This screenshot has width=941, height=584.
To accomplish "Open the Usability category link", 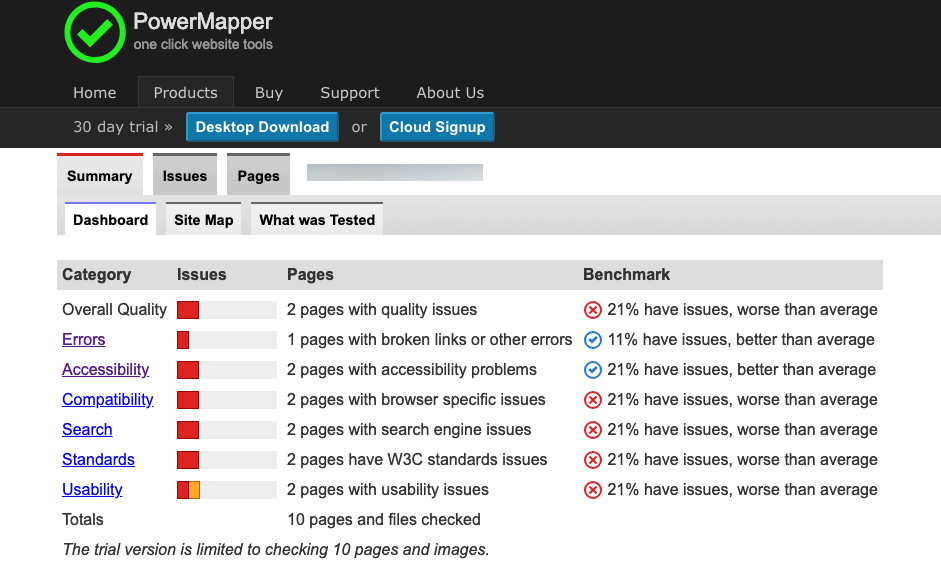I will pyautogui.click(x=92, y=490).
